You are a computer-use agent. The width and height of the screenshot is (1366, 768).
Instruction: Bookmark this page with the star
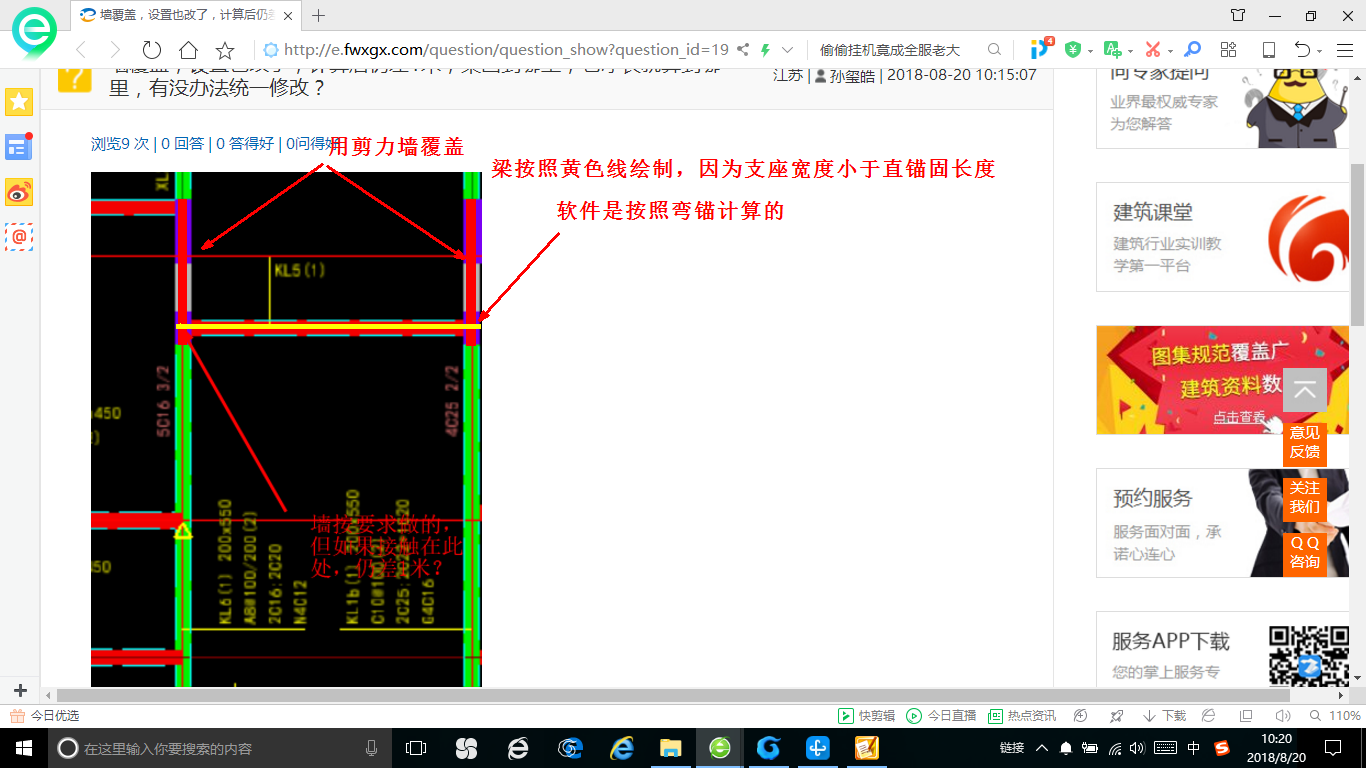click(225, 50)
